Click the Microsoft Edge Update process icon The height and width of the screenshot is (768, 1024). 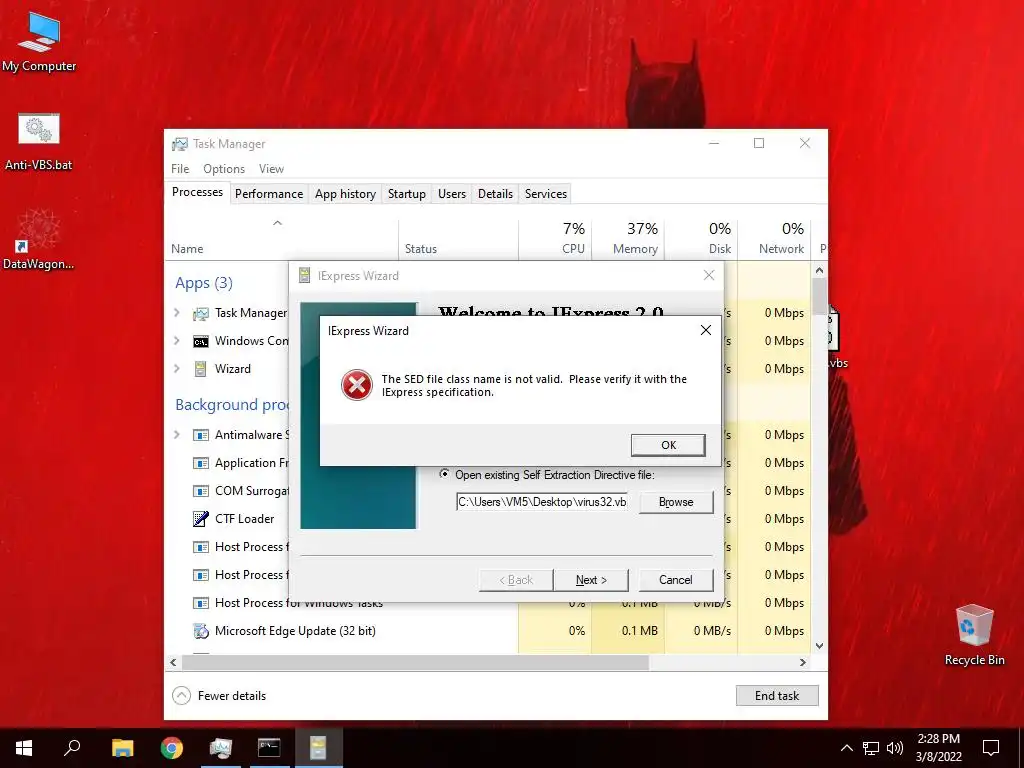200,631
